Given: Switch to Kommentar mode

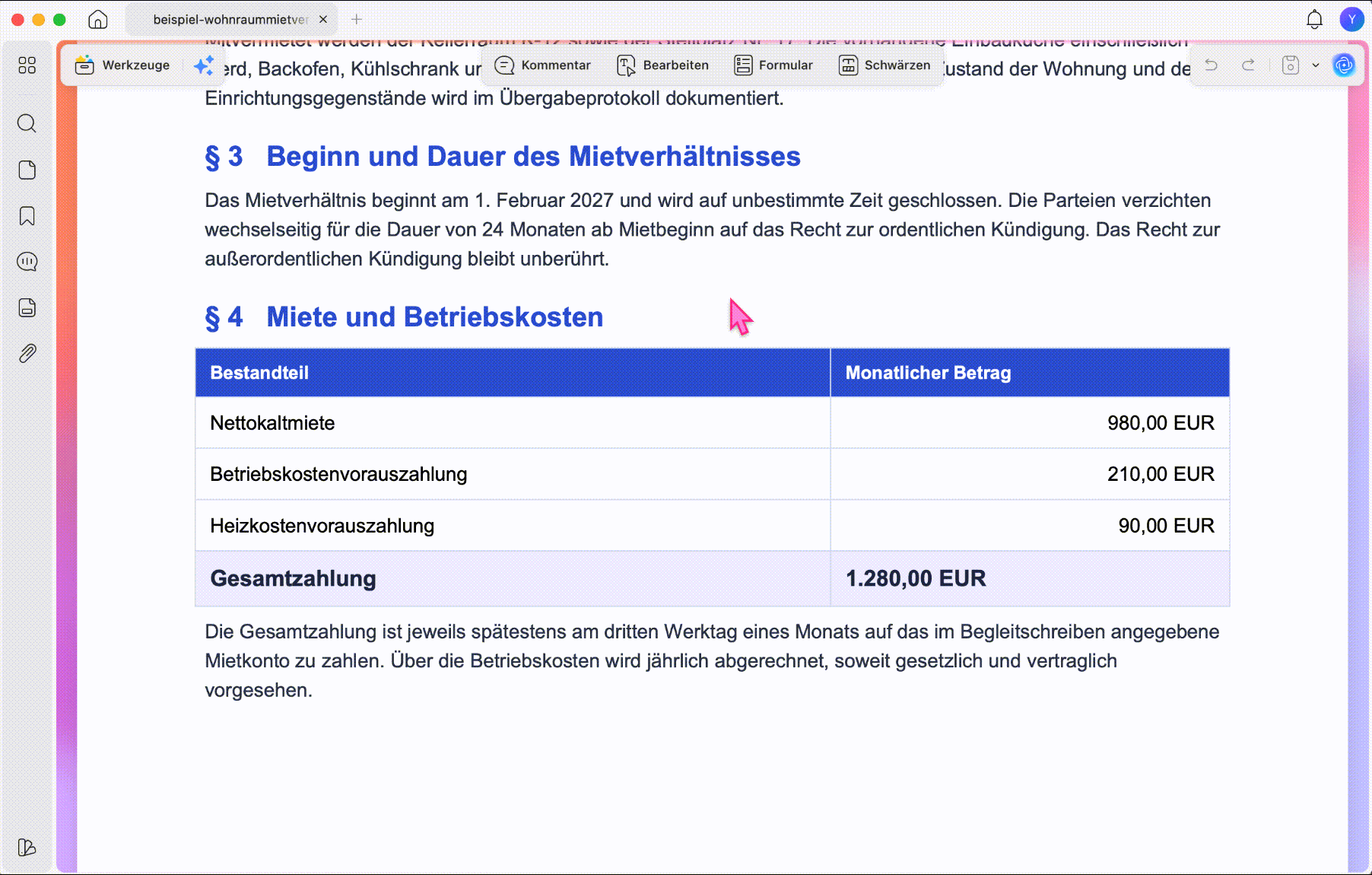Looking at the screenshot, I should 542,65.
